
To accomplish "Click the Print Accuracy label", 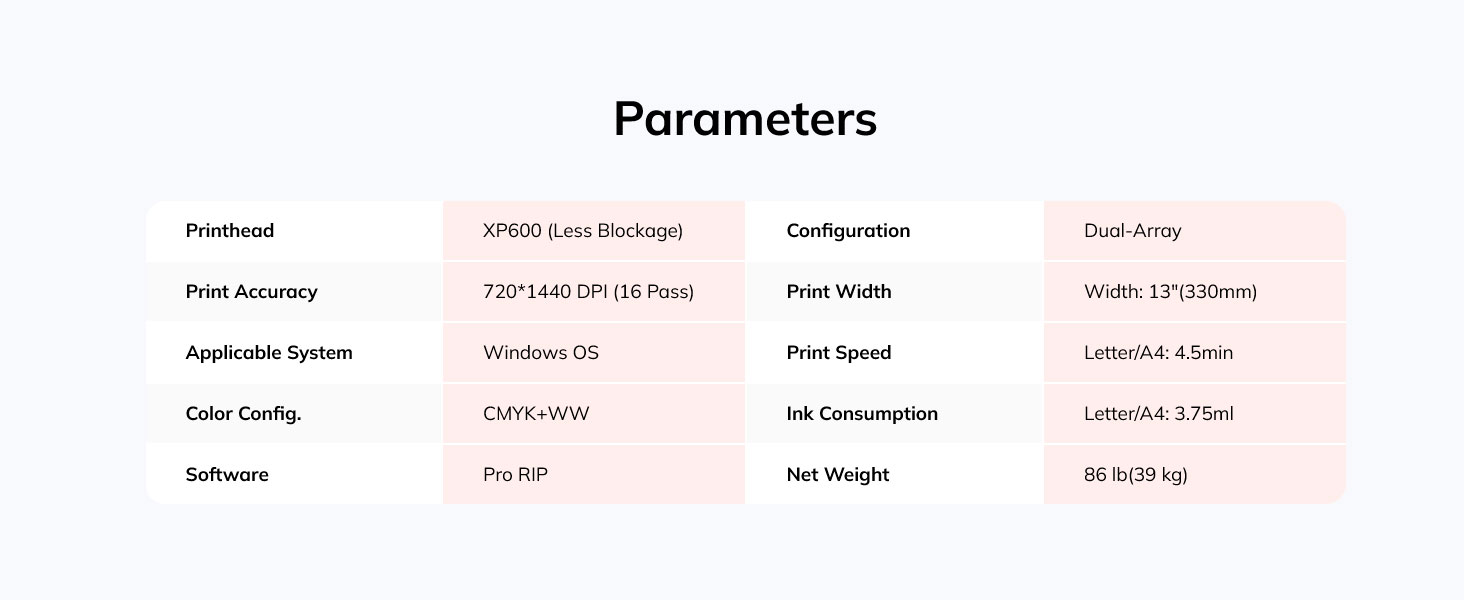I will tap(251, 292).
